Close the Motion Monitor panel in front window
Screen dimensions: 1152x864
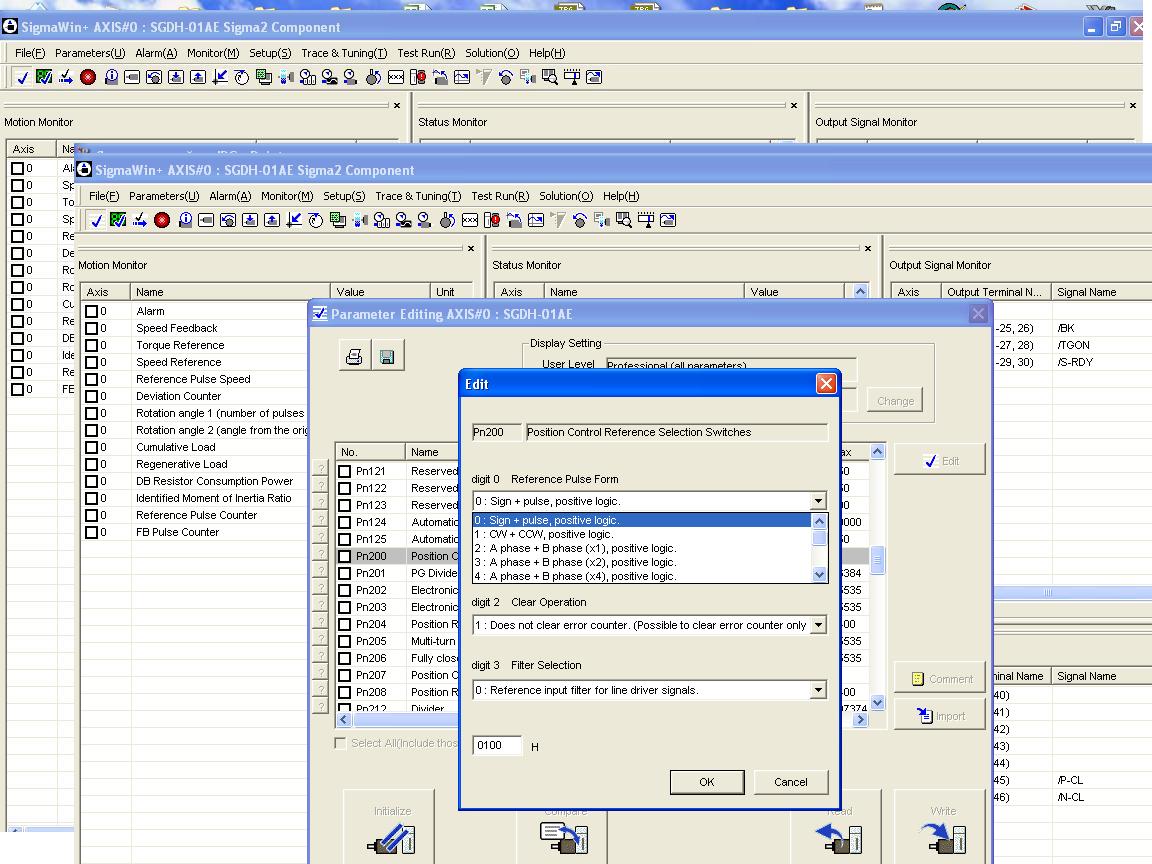click(x=471, y=248)
